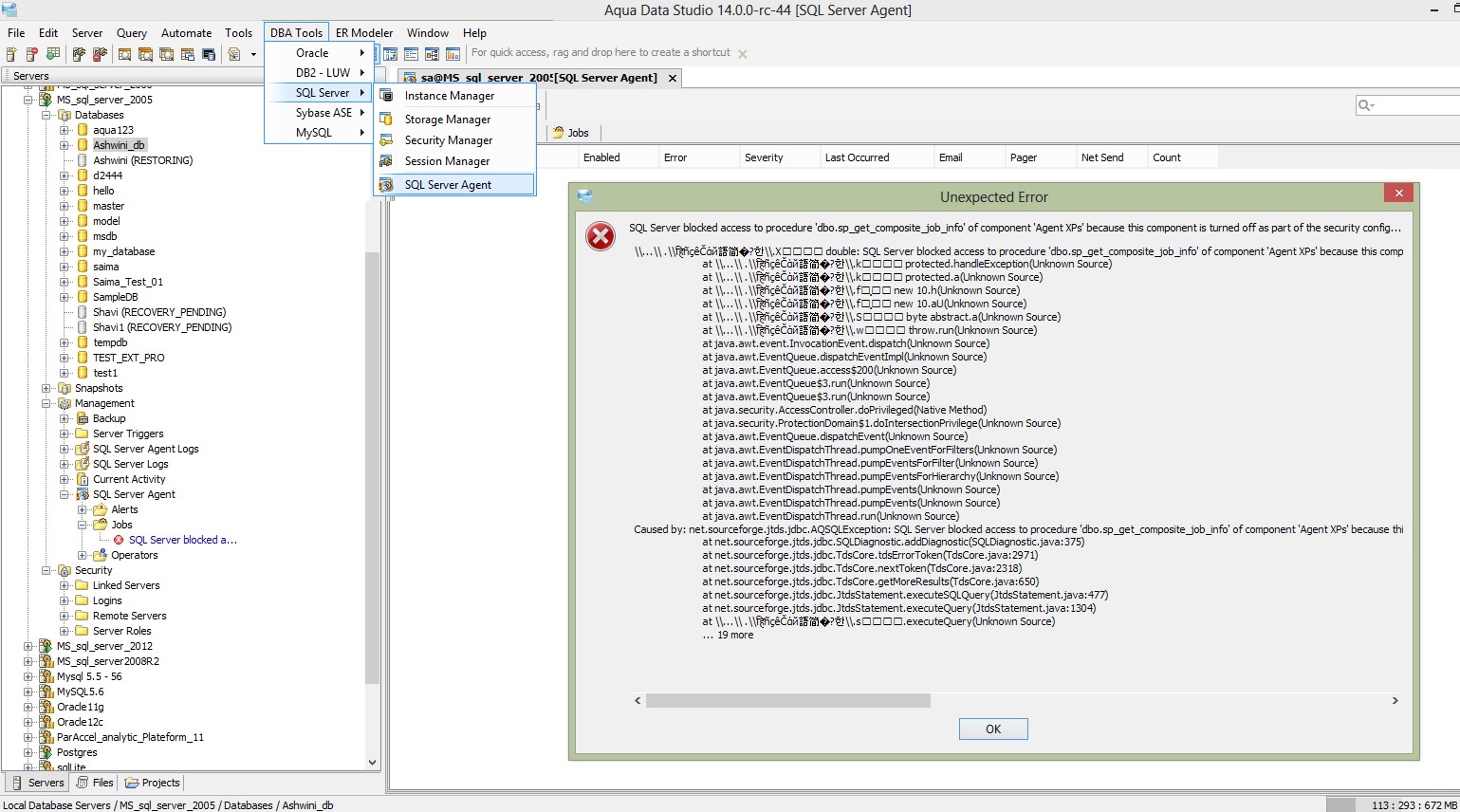Click the Last Occurred column header
Viewport: 1460px width, 812px height.
click(x=877, y=157)
